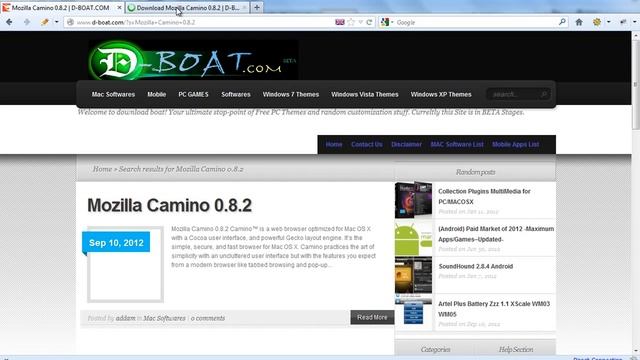Go back with the browser Back arrow

(9, 22)
